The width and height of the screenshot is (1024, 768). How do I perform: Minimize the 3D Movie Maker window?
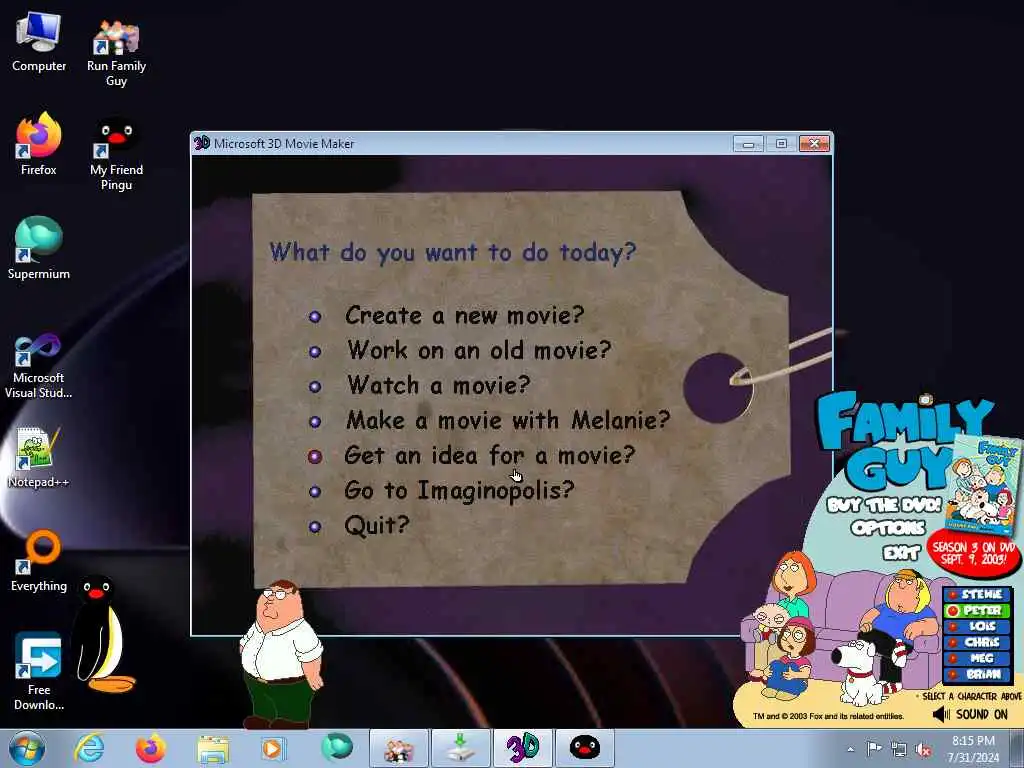(x=748, y=143)
